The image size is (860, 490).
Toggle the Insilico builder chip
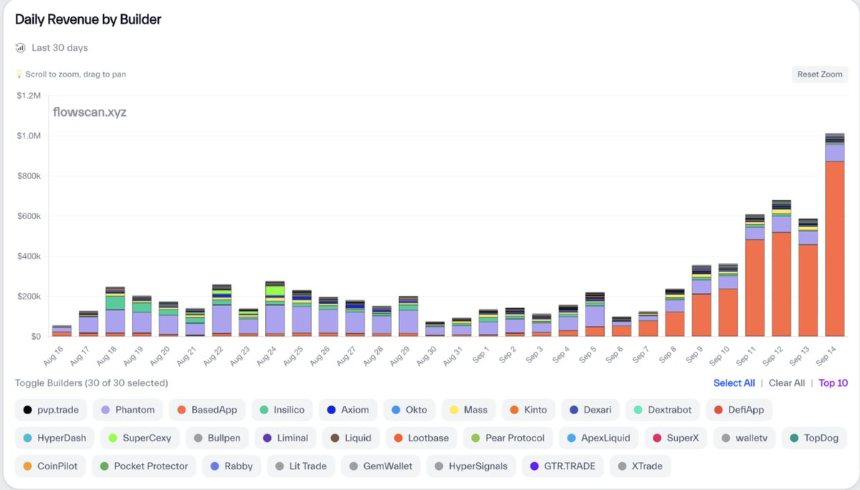point(282,410)
